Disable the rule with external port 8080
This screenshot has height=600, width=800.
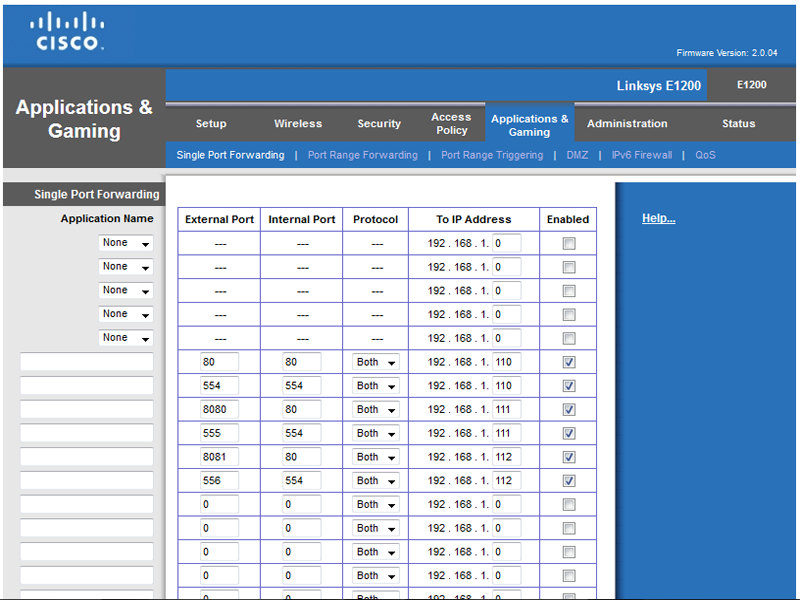[x=569, y=410]
